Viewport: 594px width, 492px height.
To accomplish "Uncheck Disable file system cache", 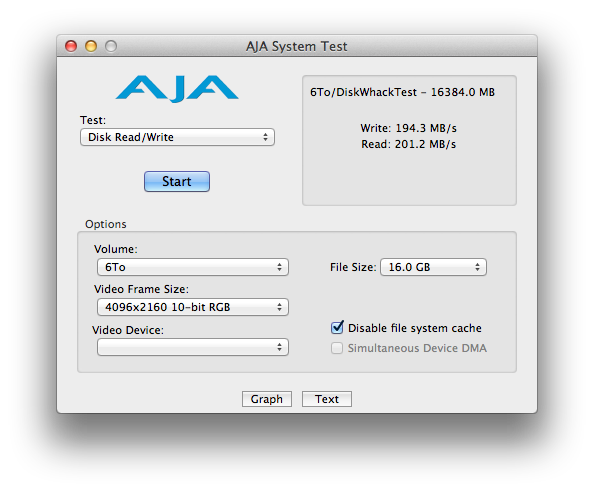I will pos(337,327).
